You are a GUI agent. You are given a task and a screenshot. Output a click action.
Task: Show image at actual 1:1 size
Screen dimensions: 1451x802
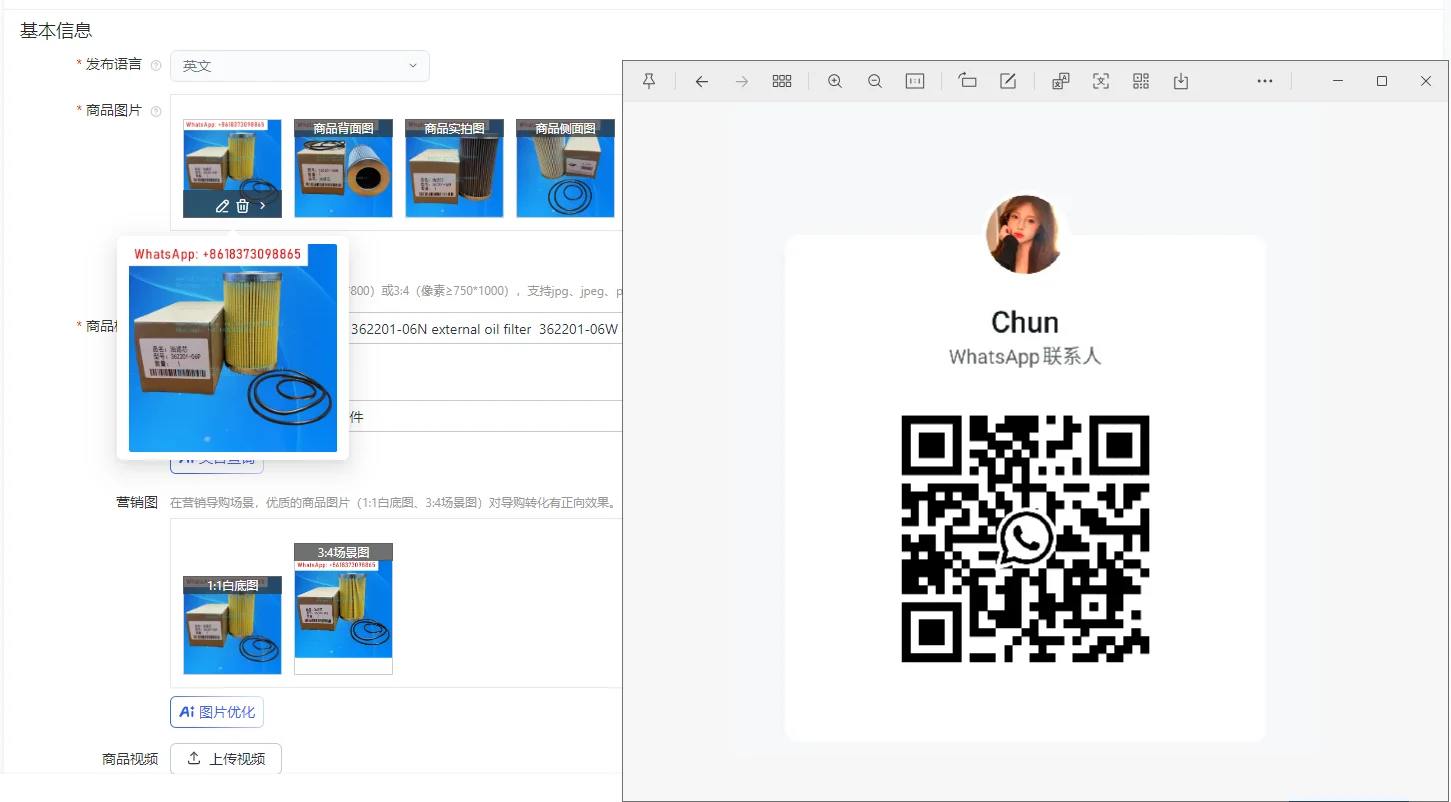915,81
